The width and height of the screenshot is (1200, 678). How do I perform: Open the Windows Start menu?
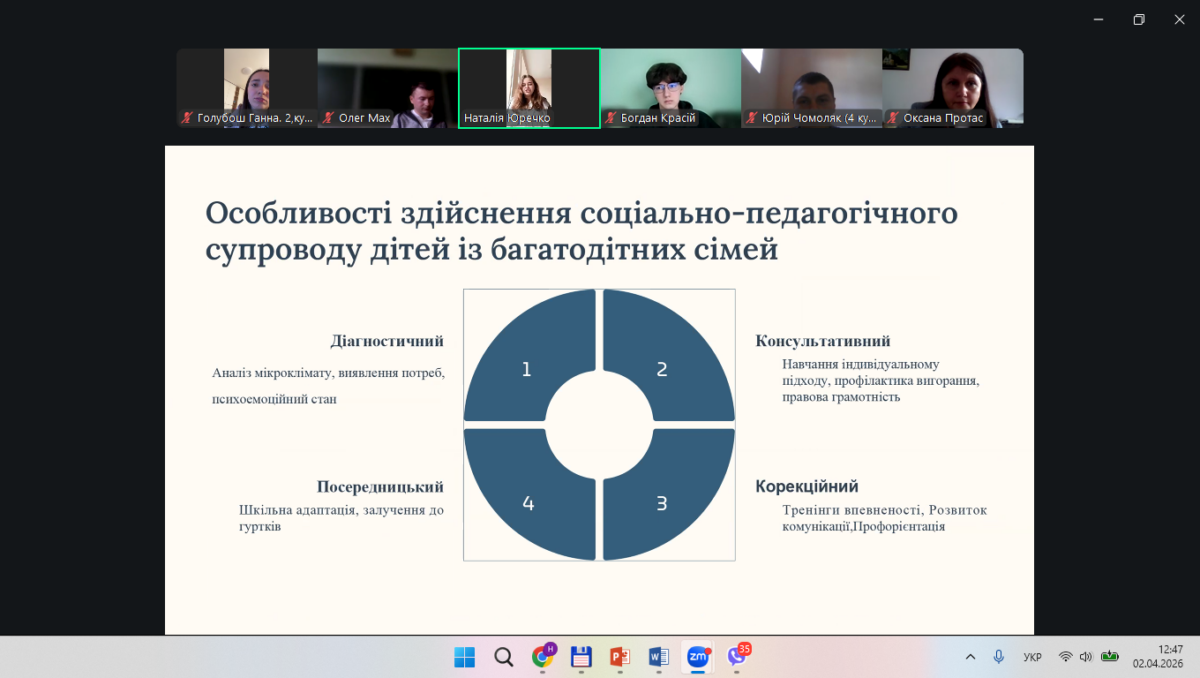click(x=465, y=657)
